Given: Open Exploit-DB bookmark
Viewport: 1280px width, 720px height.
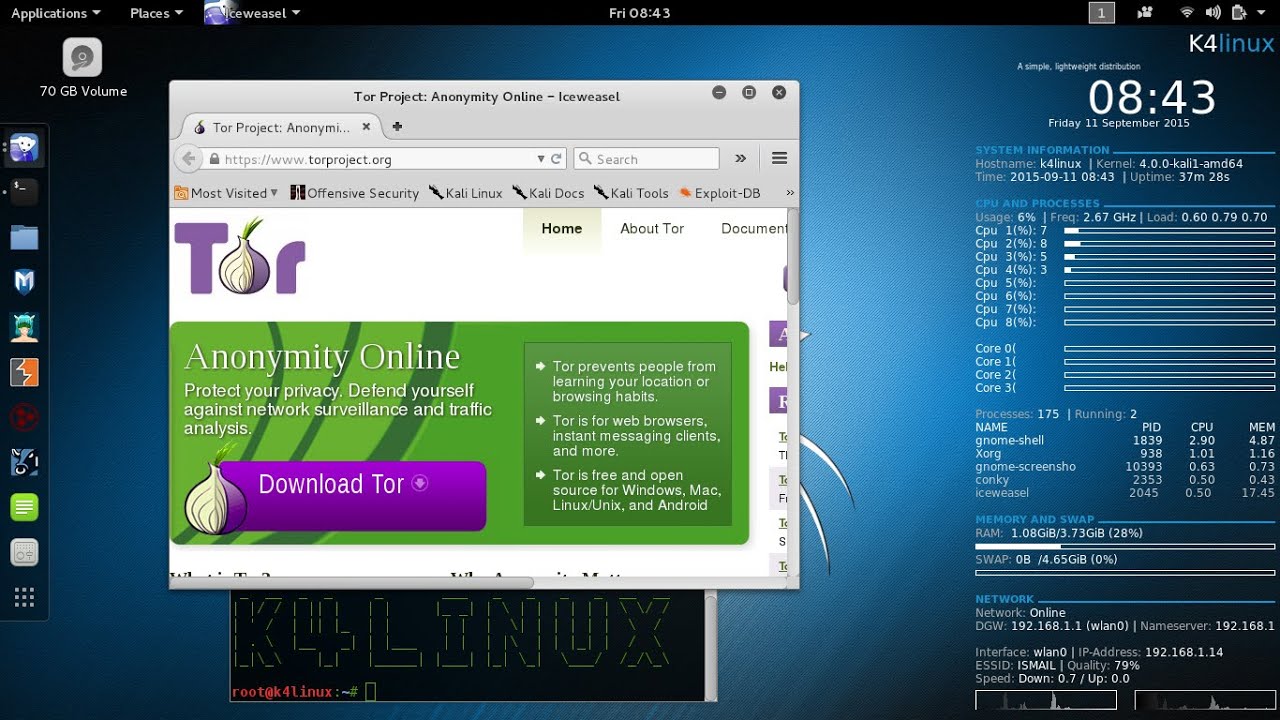Looking at the screenshot, I should [x=719, y=193].
